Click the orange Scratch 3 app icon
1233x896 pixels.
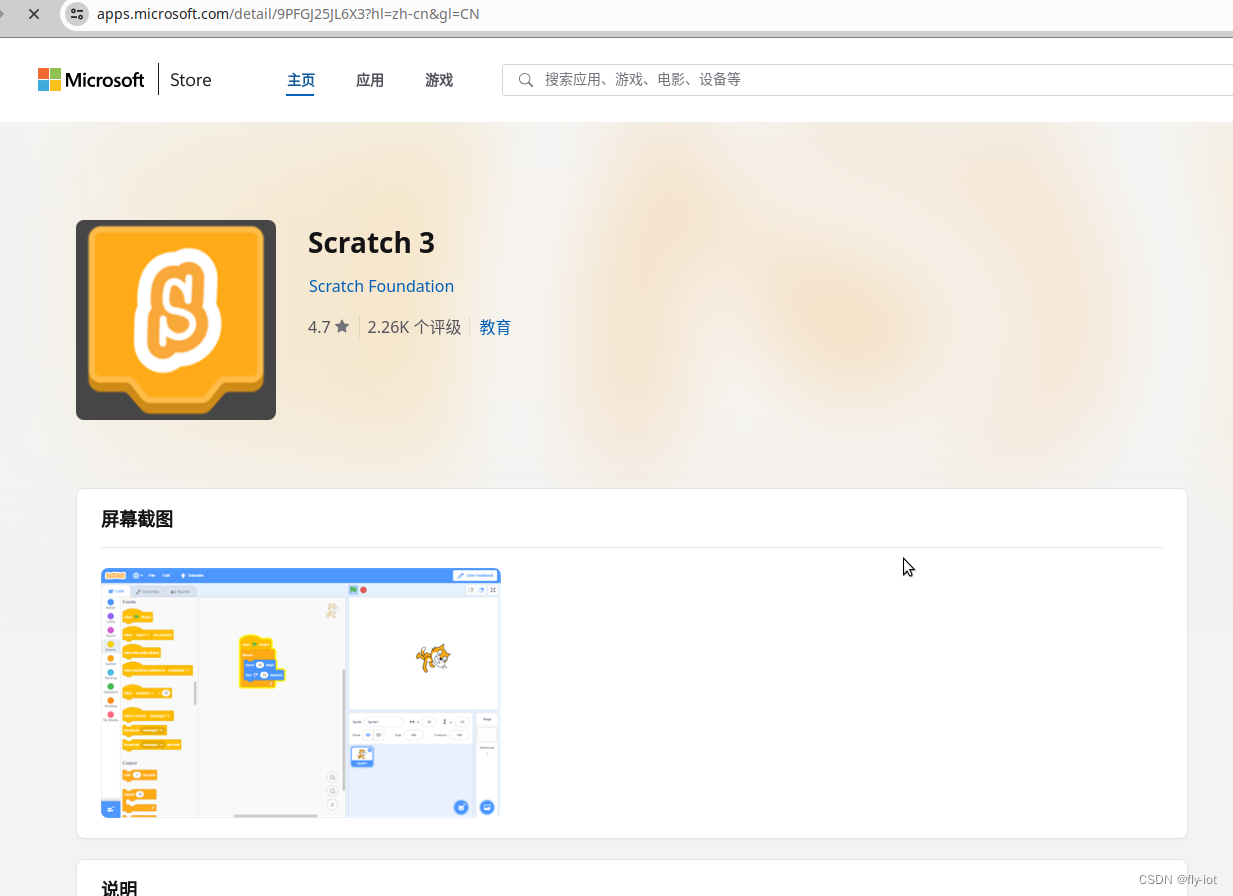(176, 320)
